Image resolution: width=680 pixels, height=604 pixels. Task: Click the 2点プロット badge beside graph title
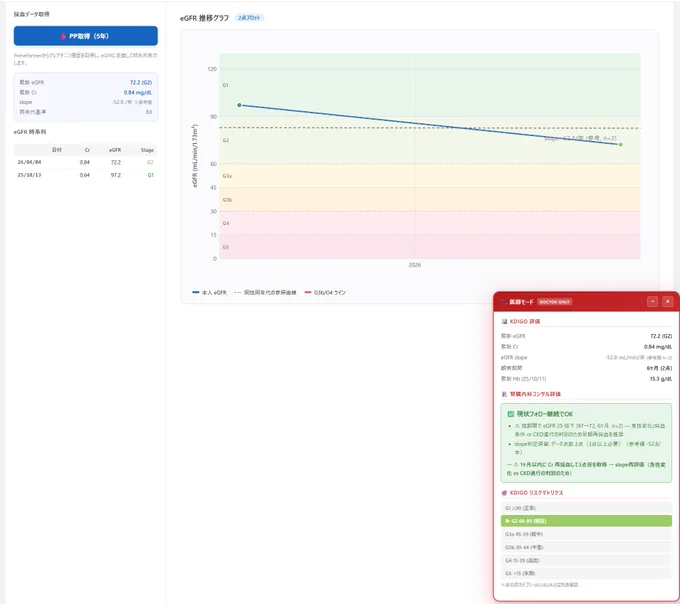249,18
